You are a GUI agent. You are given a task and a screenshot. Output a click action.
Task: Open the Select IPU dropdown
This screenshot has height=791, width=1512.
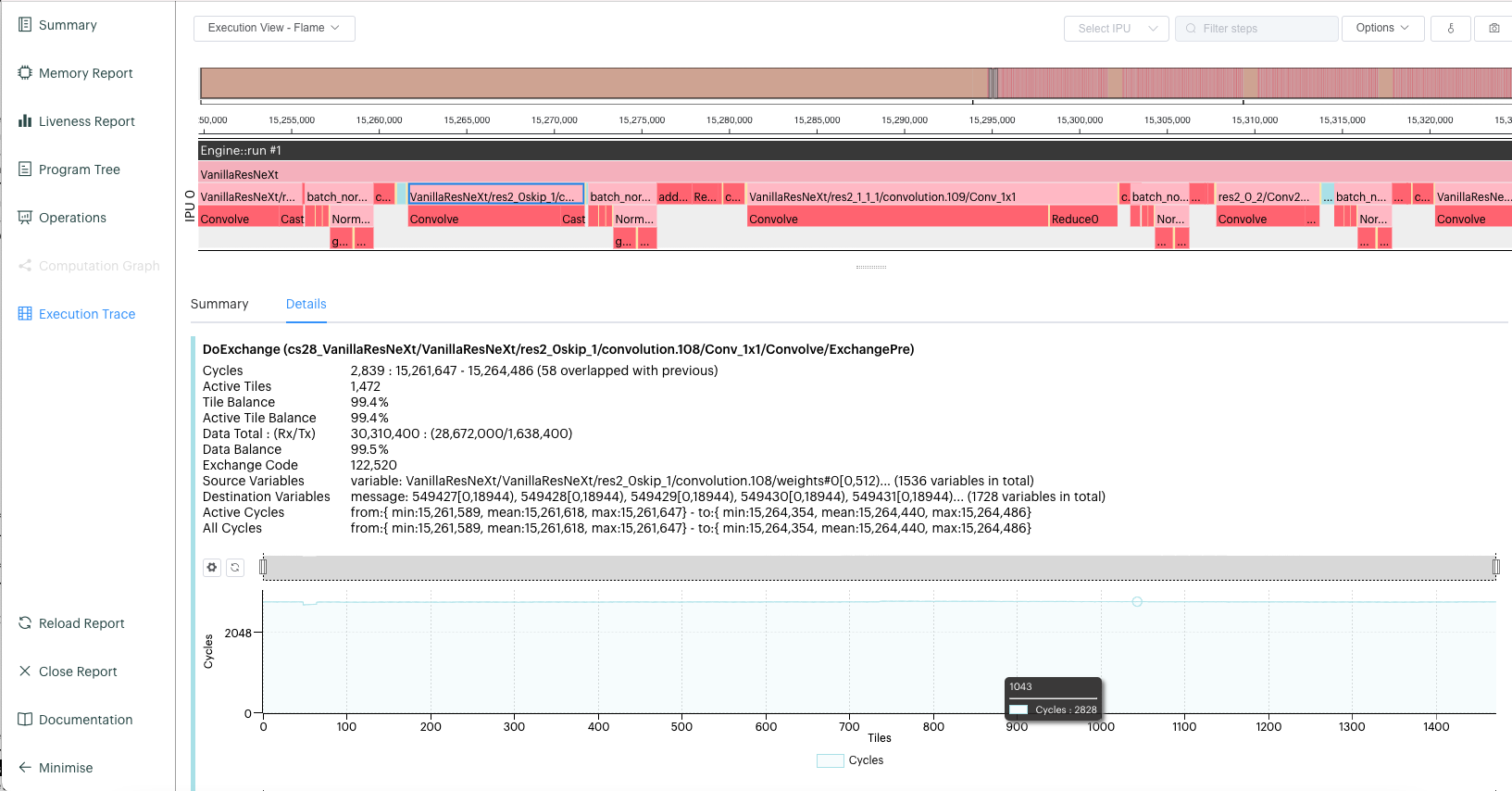coord(1116,29)
